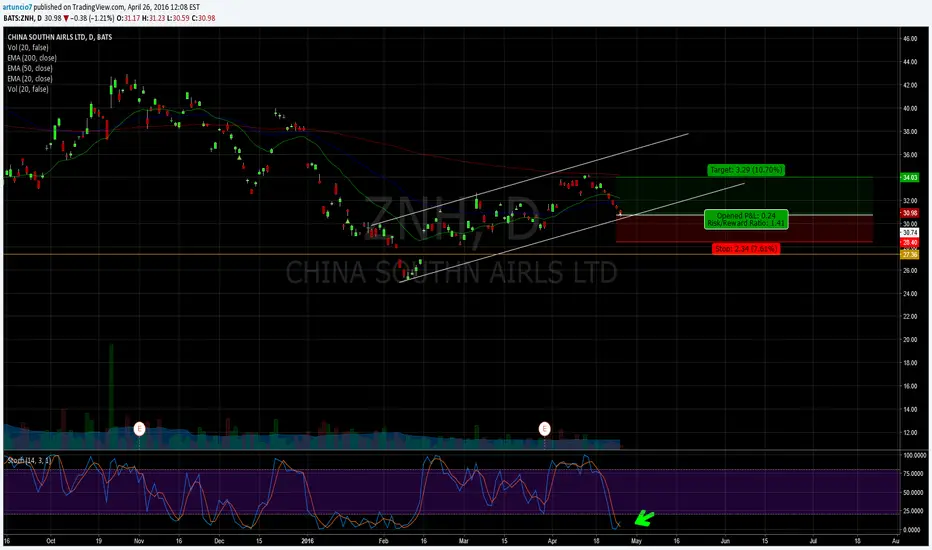This screenshot has height=550, width=932.
Task: Click the green 34.03 target price tag
Action: point(909,177)
